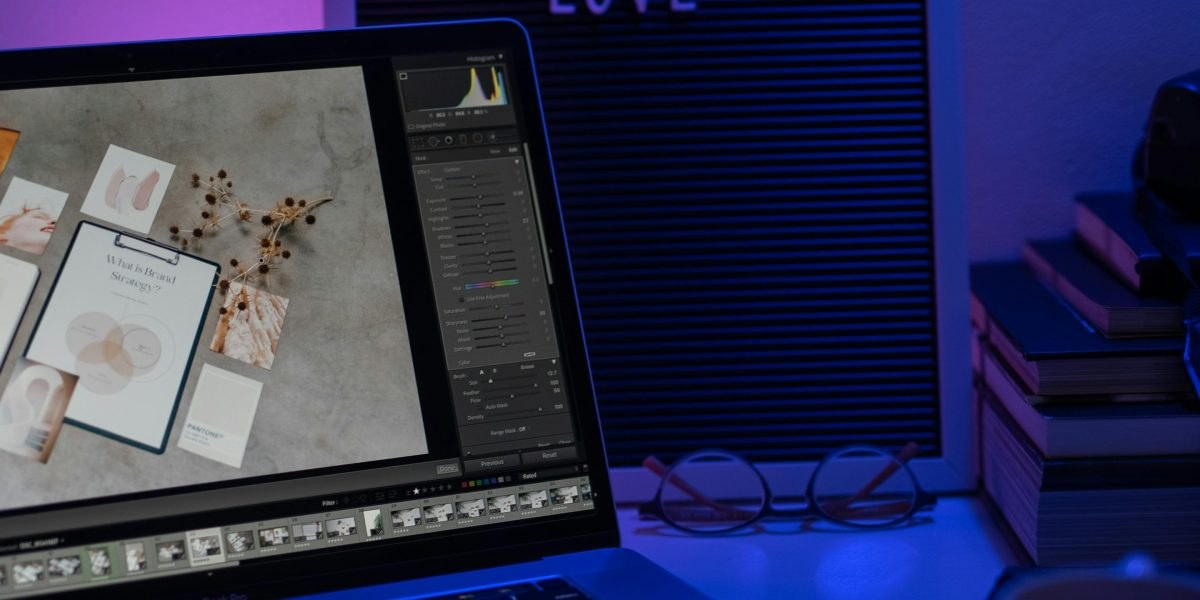1200x600 pixels.
Task: Adjust the Contrast slider
Action: pyautogui.click(x=478, y=205)
